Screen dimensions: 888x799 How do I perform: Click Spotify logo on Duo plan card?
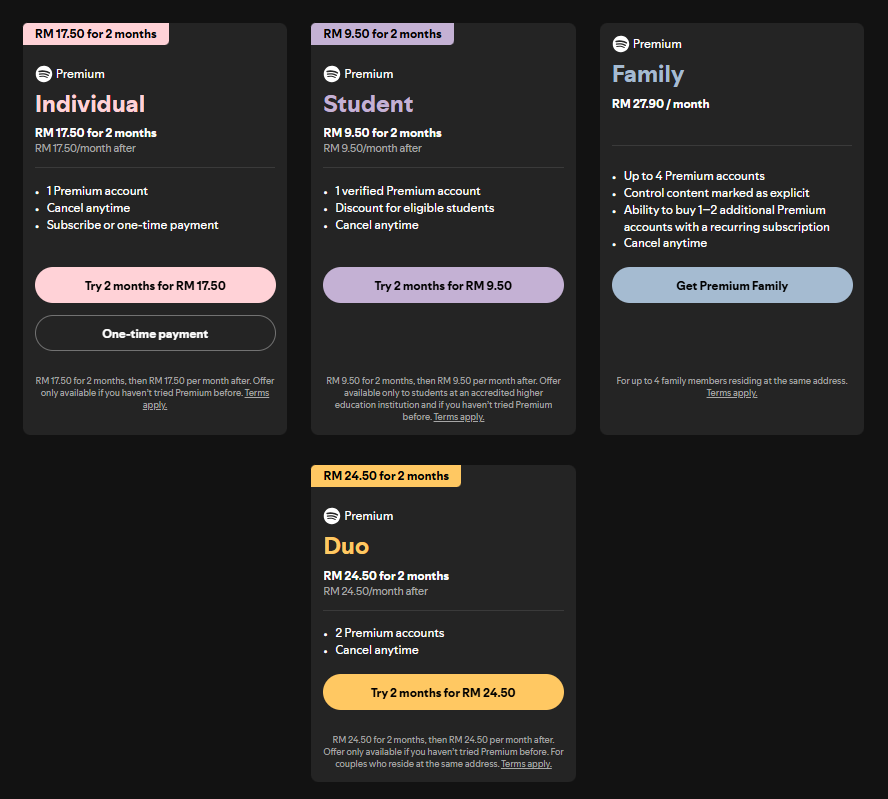pos(332,516)
